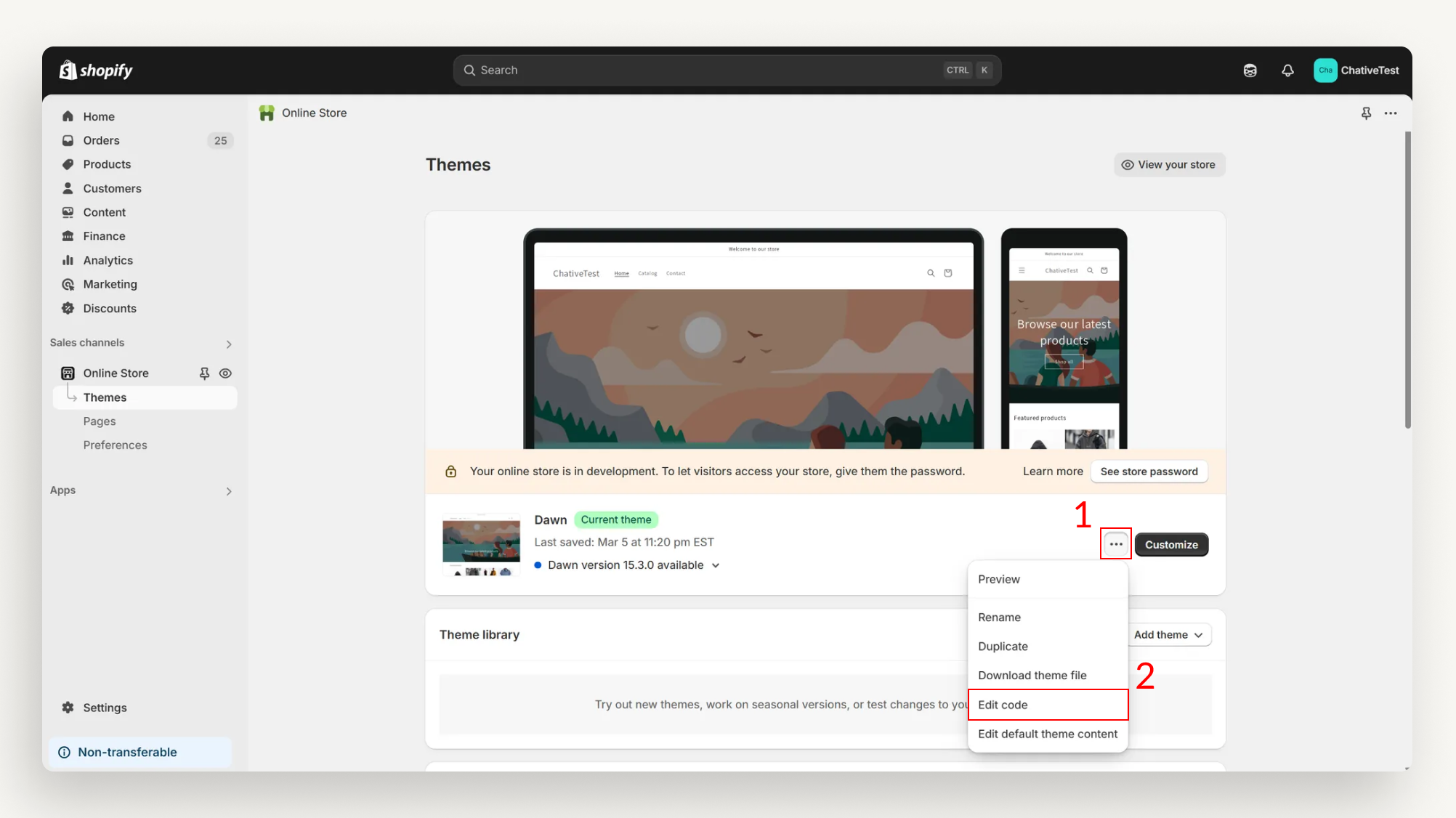Screen dimensions: 1456x818
Task: Expand the Sales channels section
Action: 228,344
